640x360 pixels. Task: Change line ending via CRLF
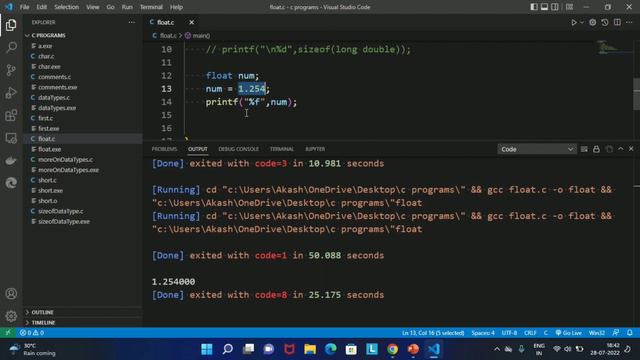coord(530,333)
